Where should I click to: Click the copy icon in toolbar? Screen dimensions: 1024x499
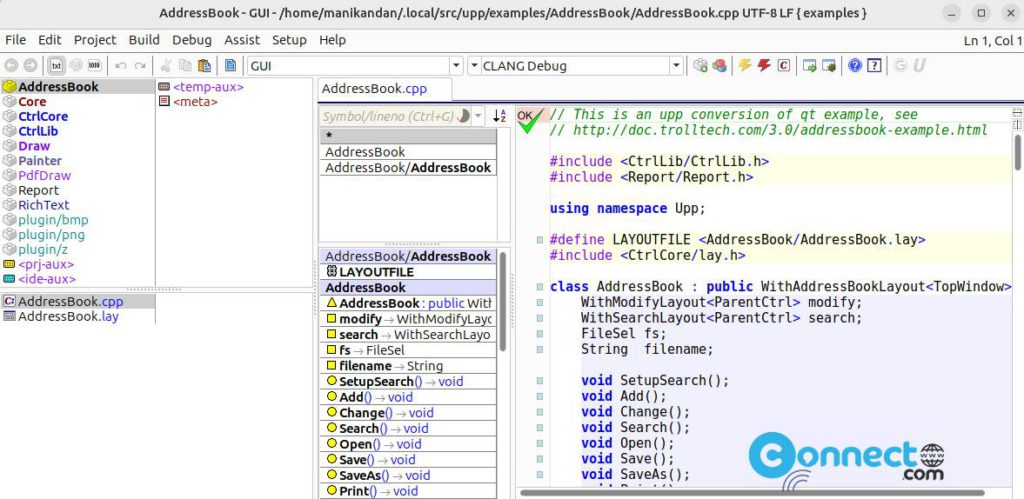tap(185, 65)
